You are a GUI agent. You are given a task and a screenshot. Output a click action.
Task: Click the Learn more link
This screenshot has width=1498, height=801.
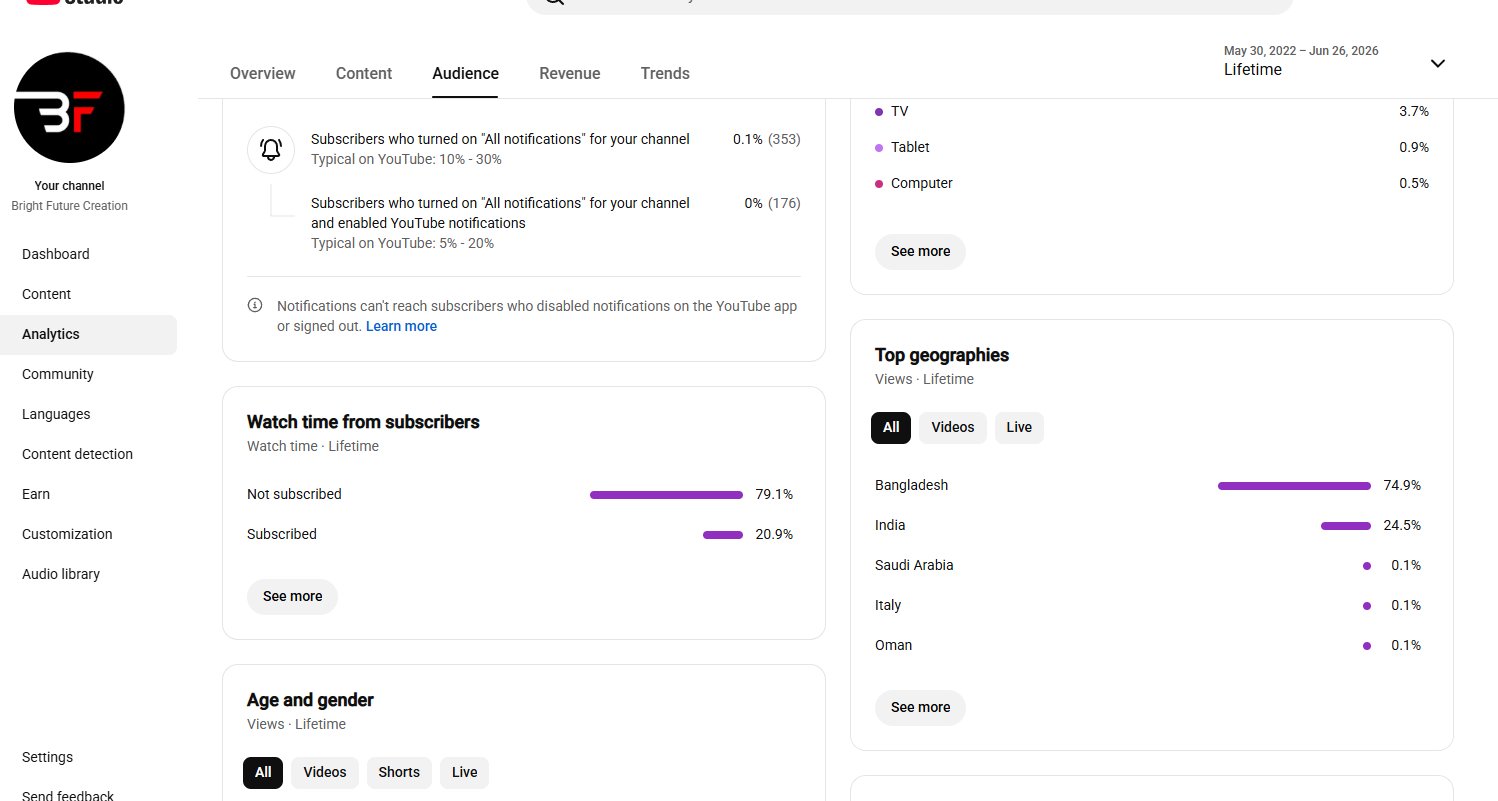click(x=401, y=326)
